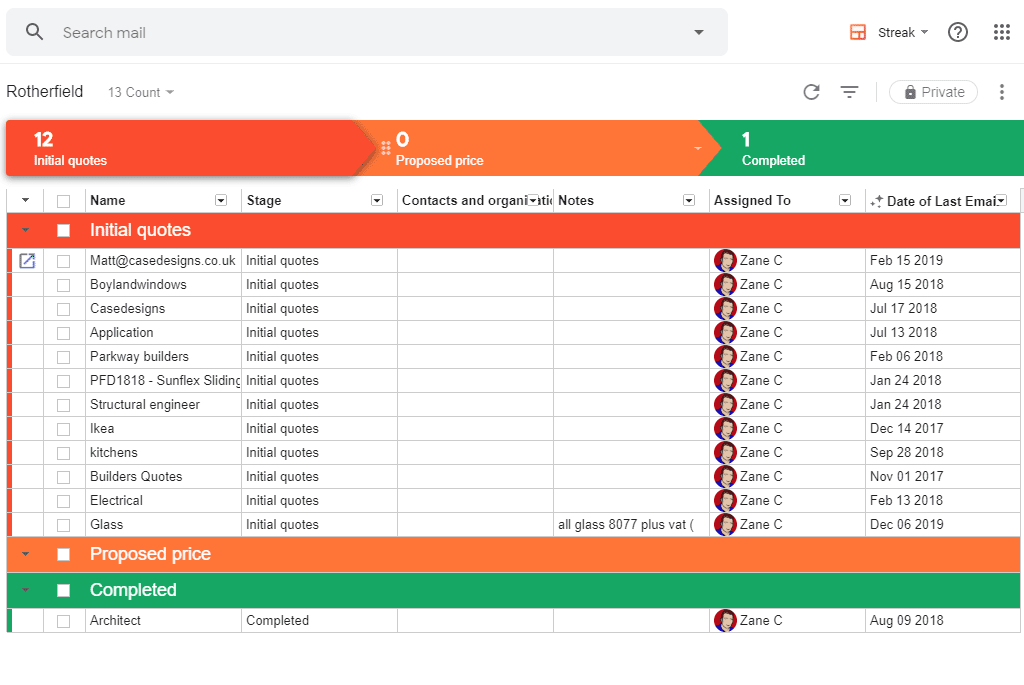The image size is (1024, 685).
Task: Toggle the Private sharing button
Action: 933,91
